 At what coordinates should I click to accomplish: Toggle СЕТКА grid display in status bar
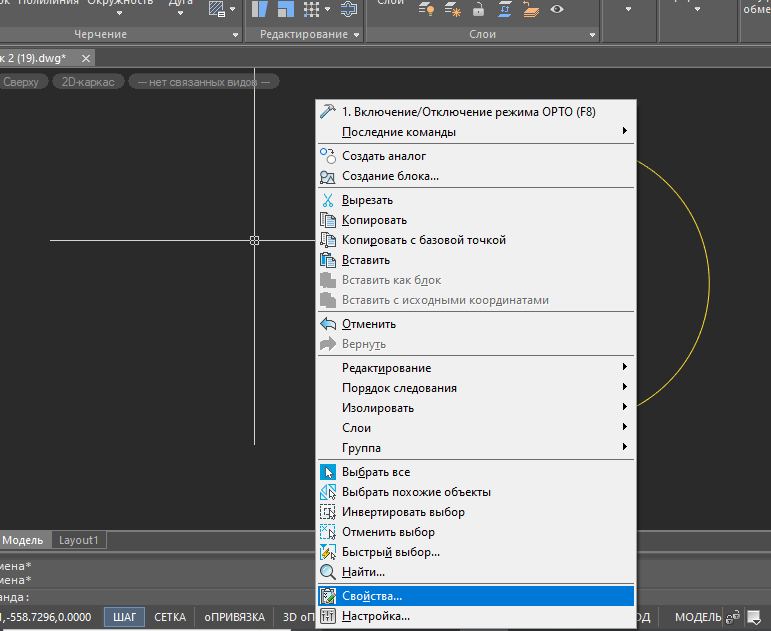(169, 617)
